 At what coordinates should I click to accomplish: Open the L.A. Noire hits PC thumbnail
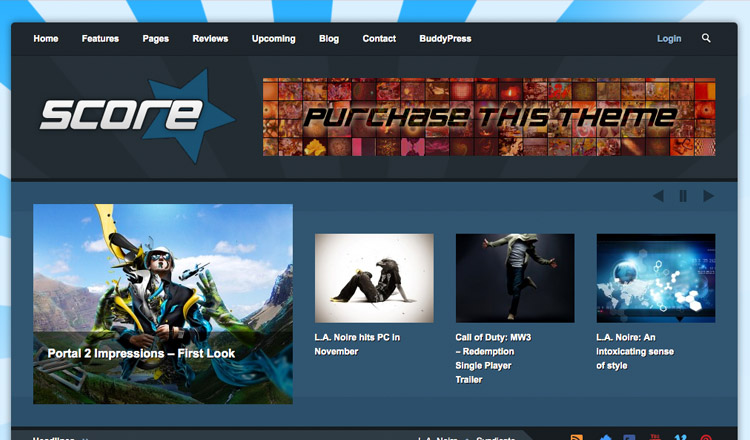pyautogui.click(x=374, y=278)
